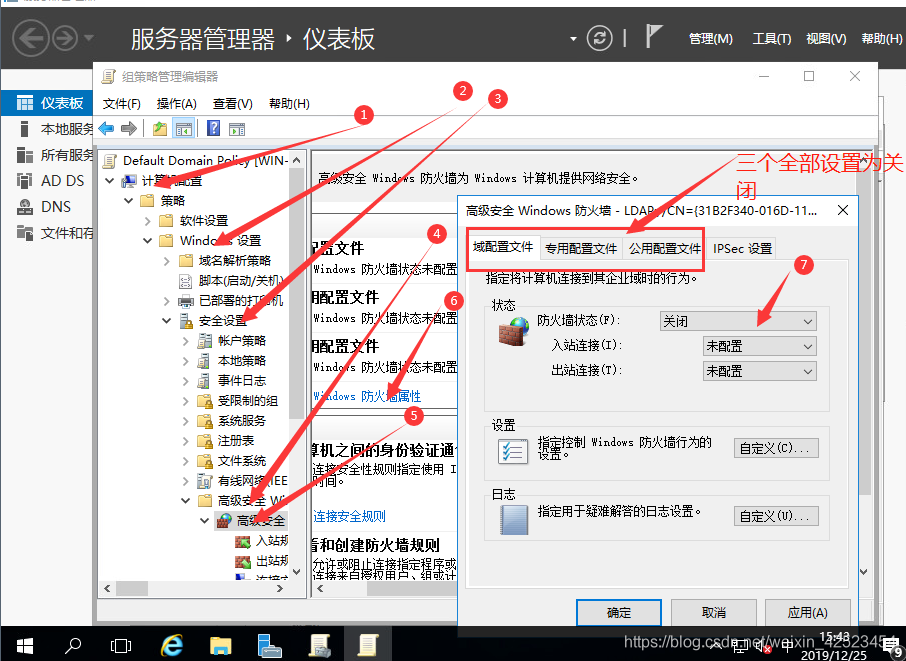Open Windows 防火墙属性 link
Screen dimensions: 906x661
(367, 396)
